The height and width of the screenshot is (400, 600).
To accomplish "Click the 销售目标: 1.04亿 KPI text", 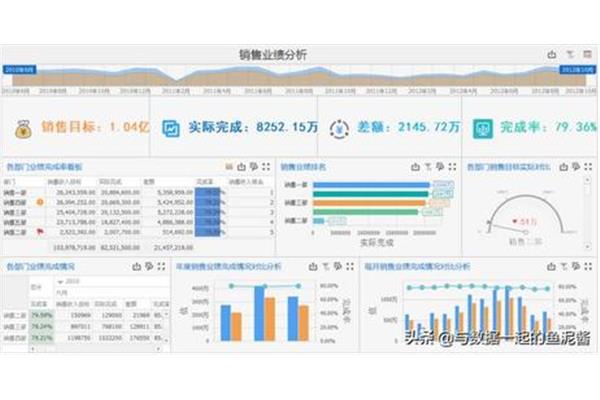I will click(95, 127).
